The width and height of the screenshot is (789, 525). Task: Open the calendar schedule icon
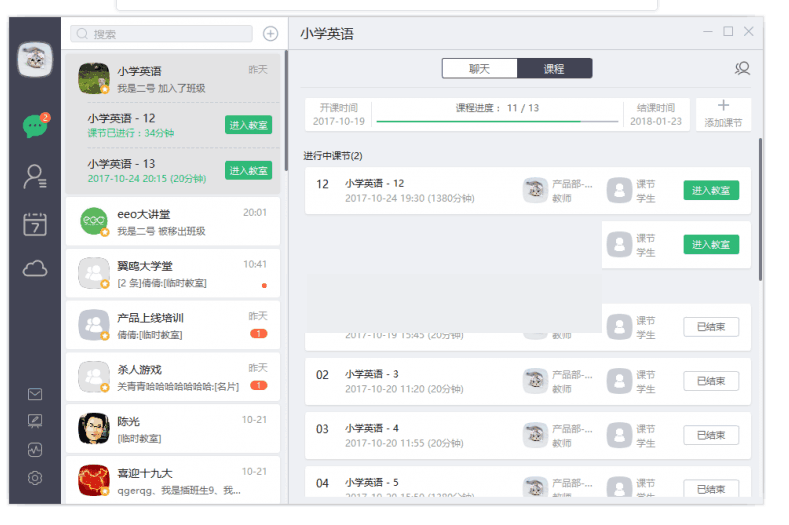point(35,223)
